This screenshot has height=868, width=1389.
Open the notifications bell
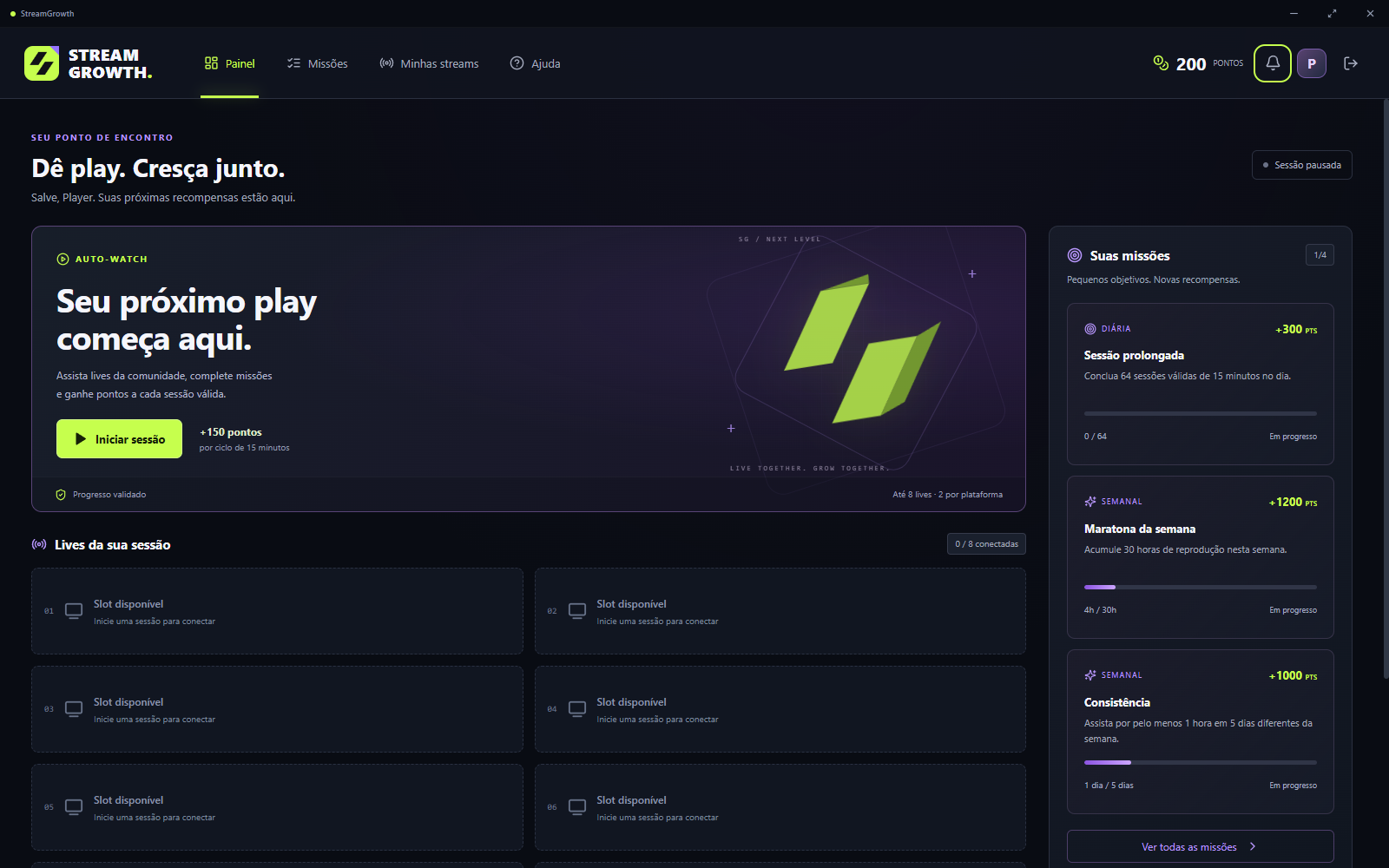(1273, 63)
